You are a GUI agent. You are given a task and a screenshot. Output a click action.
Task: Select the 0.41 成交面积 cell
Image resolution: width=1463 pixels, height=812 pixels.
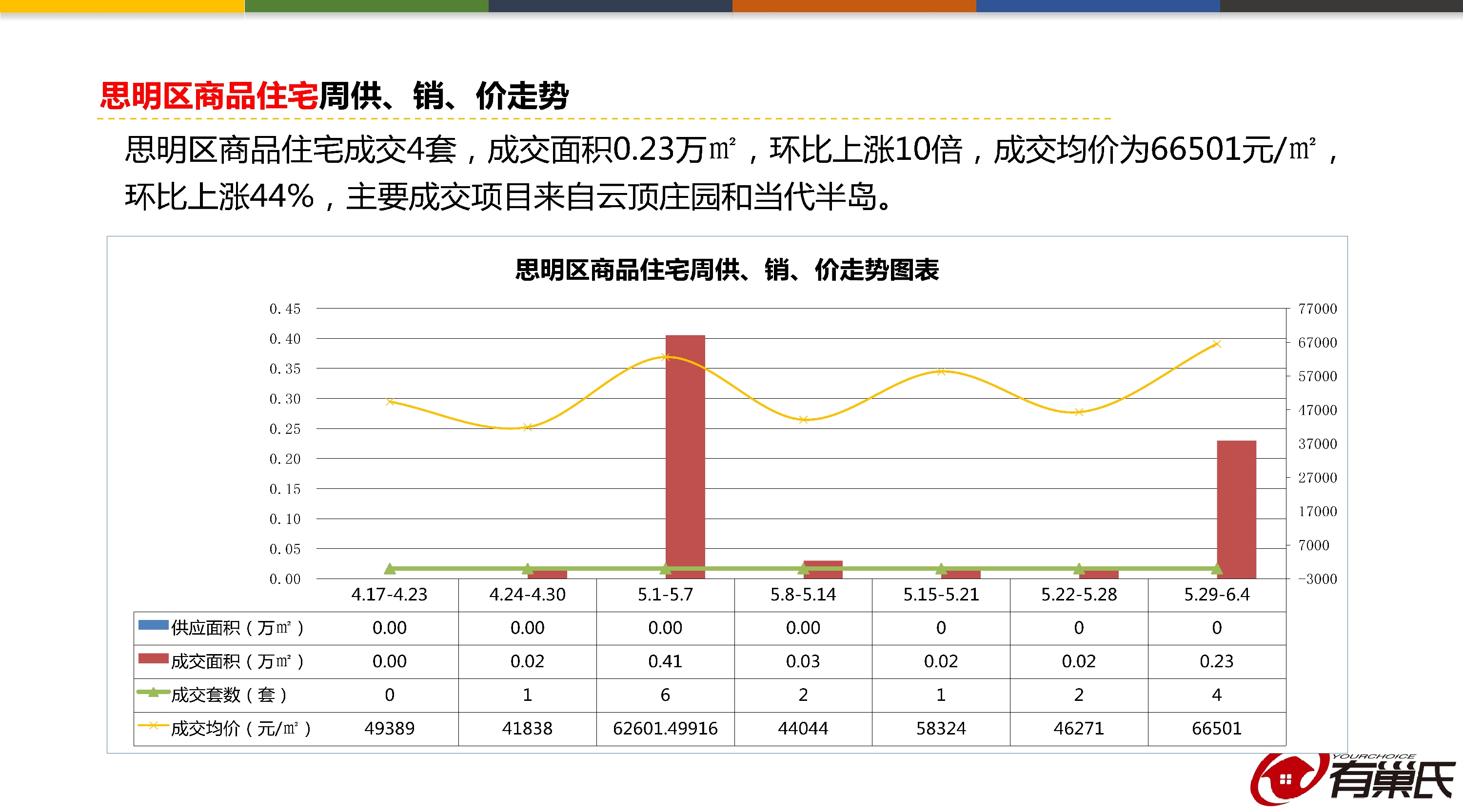pos(665,661)
